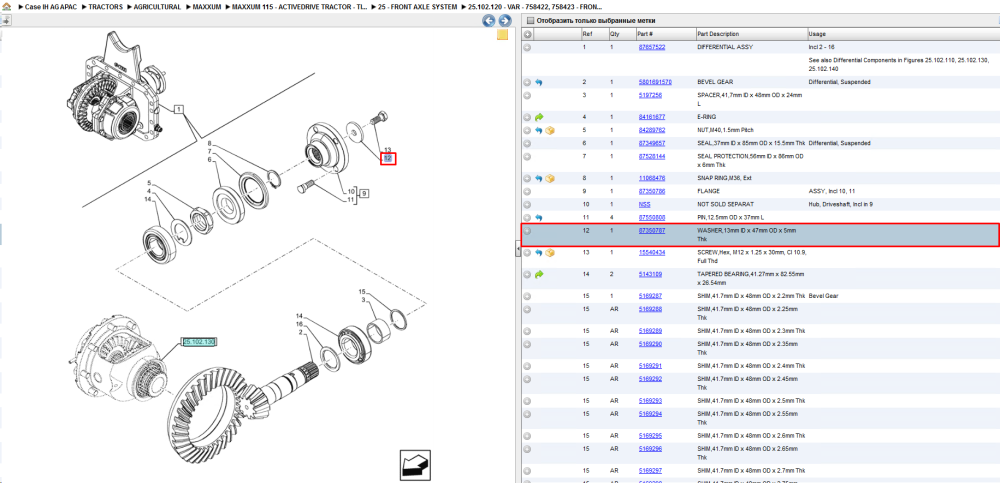This screenshot has height=483, width=1000.
Task: Click blue arrow icon on SCREW Hex row
Action: coord(539,253)
